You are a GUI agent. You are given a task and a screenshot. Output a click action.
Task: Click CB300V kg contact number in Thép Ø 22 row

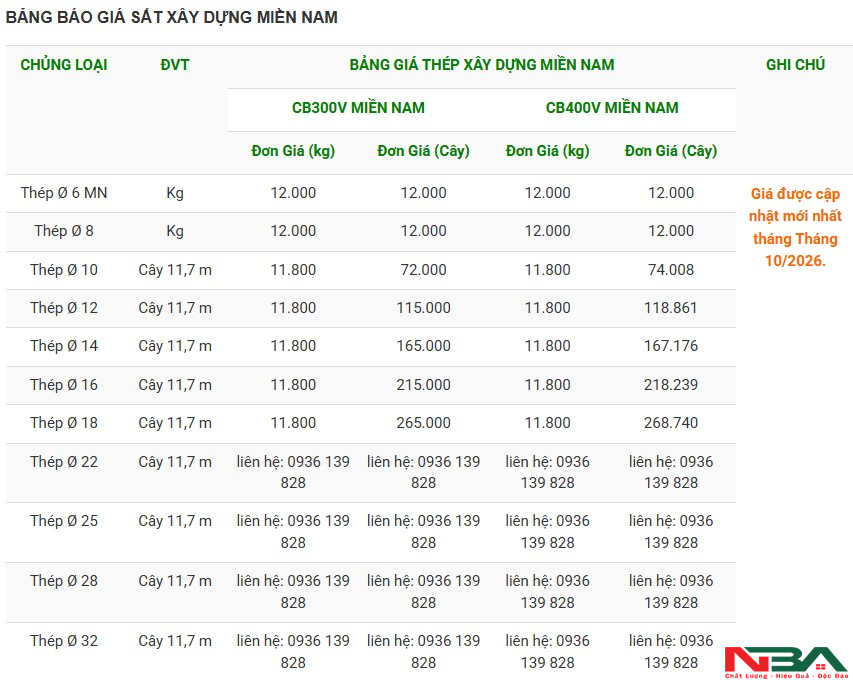(293, 472)
